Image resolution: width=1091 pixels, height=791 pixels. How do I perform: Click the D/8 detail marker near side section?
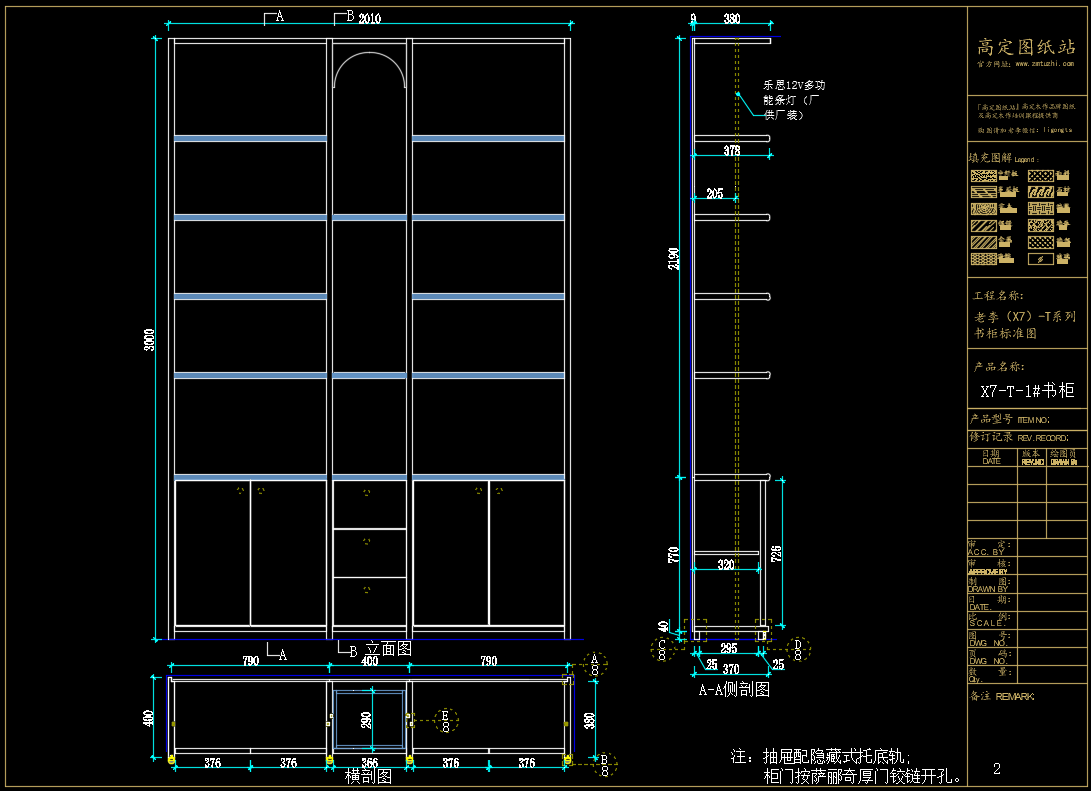[x=798, y=648]
